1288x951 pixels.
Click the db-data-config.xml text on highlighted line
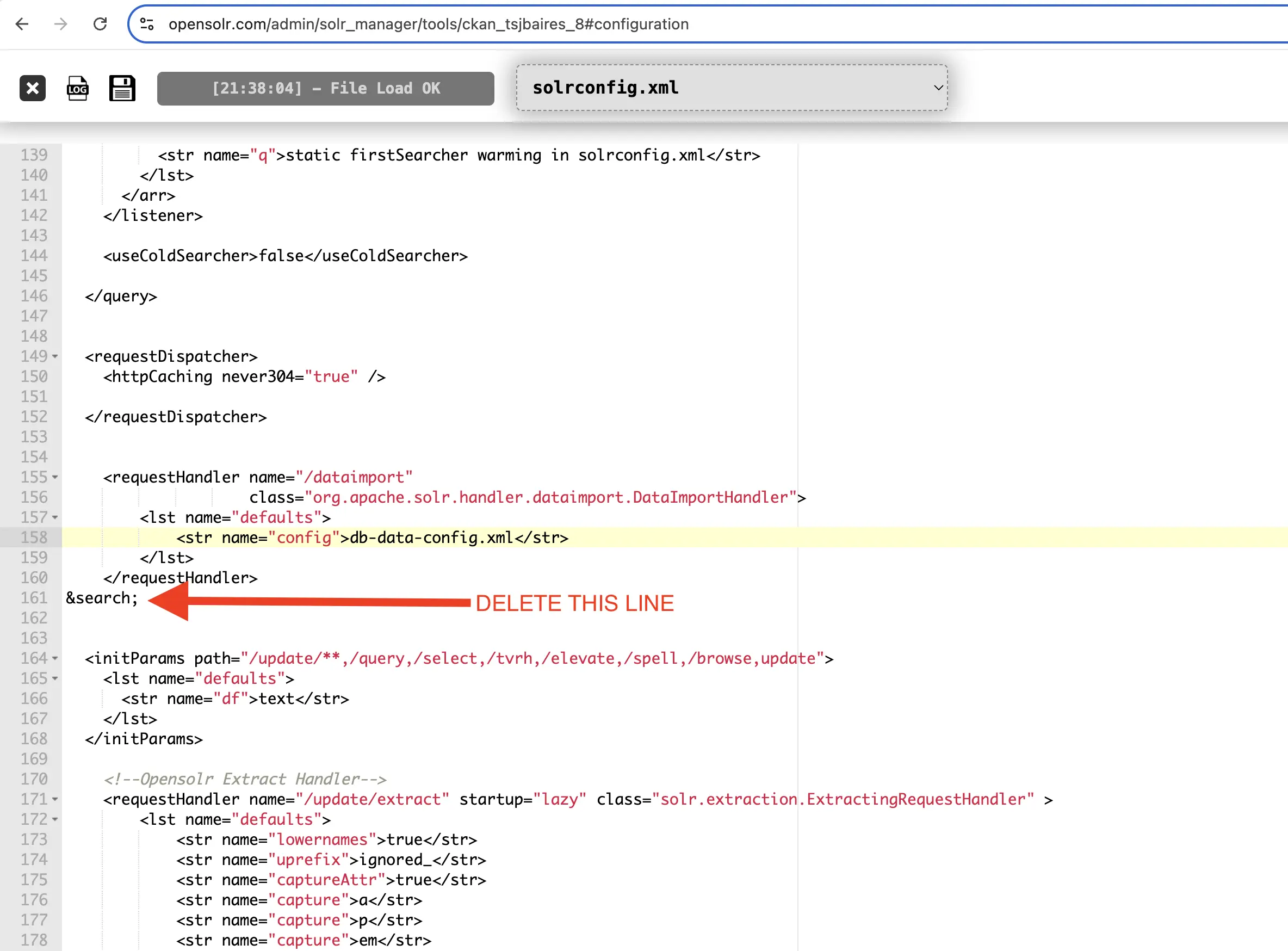coord(432,538)
